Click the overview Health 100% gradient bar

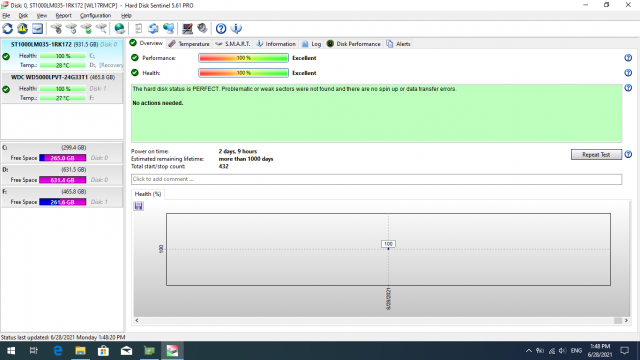(243, 73)
